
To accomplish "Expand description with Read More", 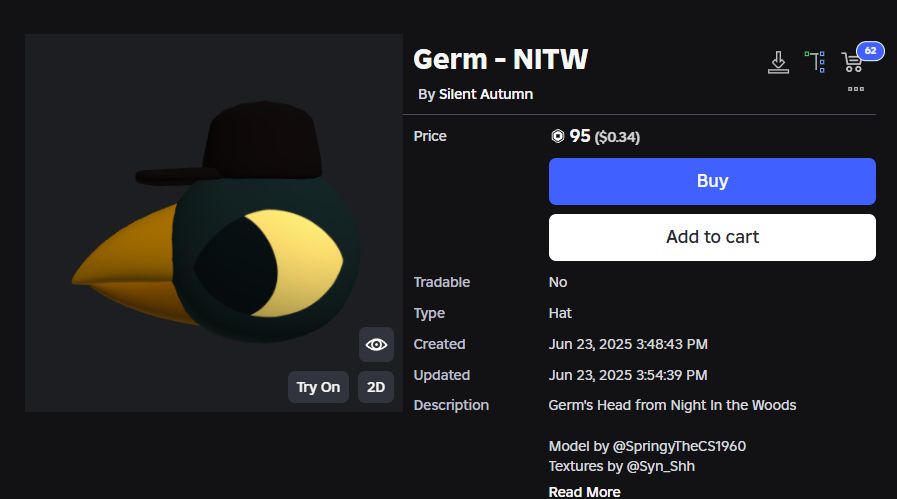I will coord(584,492).
